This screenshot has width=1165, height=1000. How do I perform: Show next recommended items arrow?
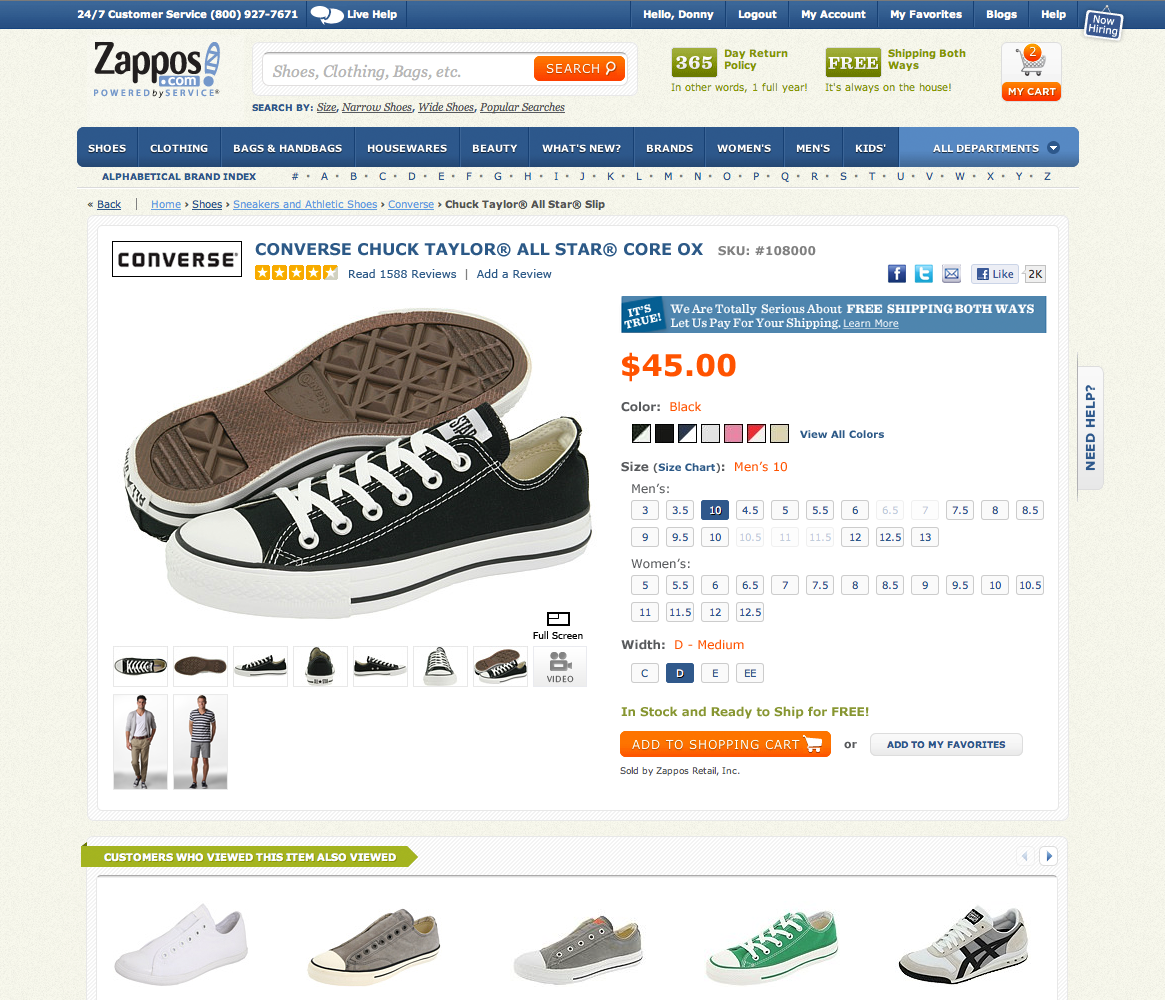pos(1048,856)
